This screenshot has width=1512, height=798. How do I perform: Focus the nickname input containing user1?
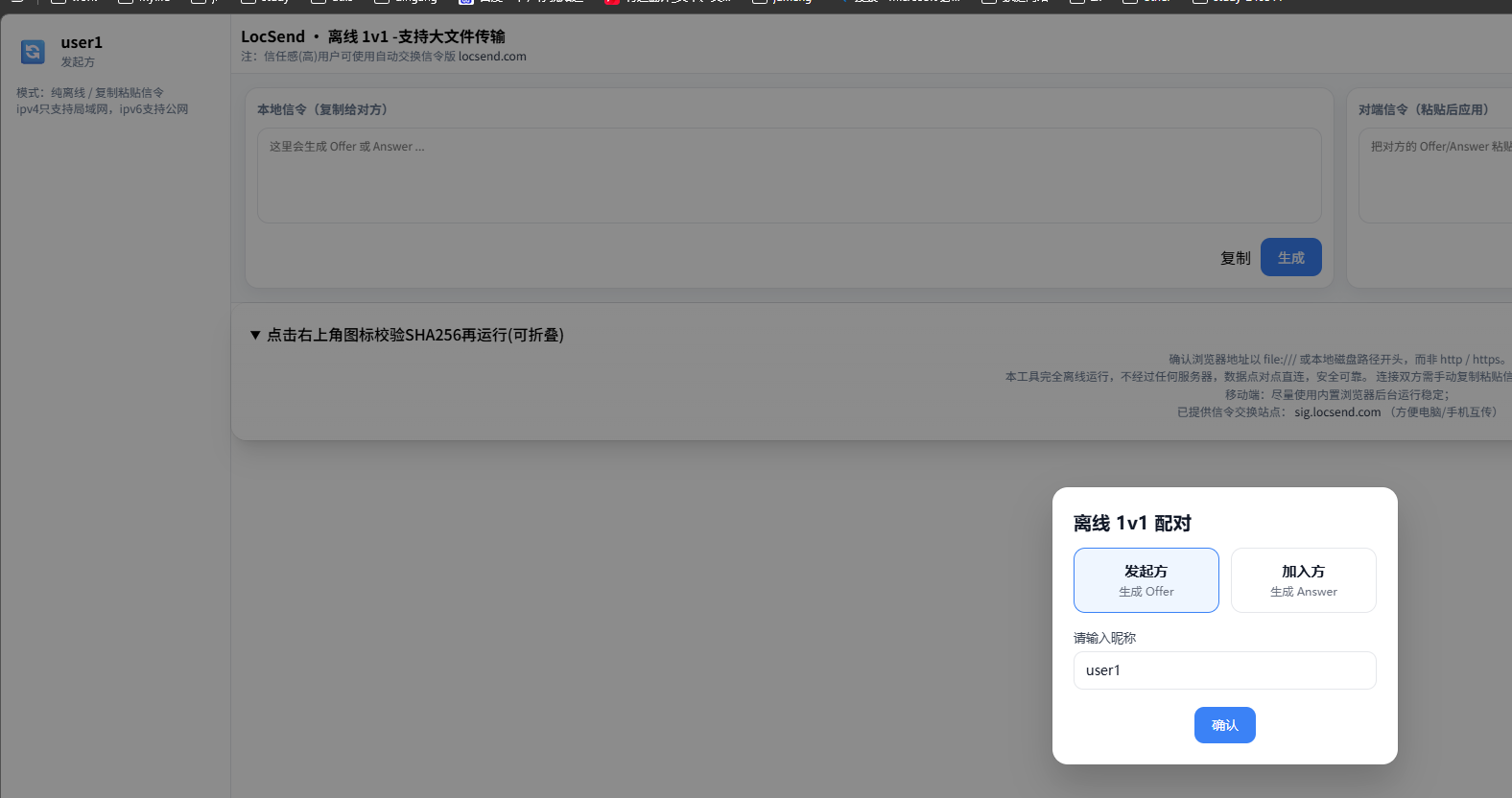[1224, 670]
